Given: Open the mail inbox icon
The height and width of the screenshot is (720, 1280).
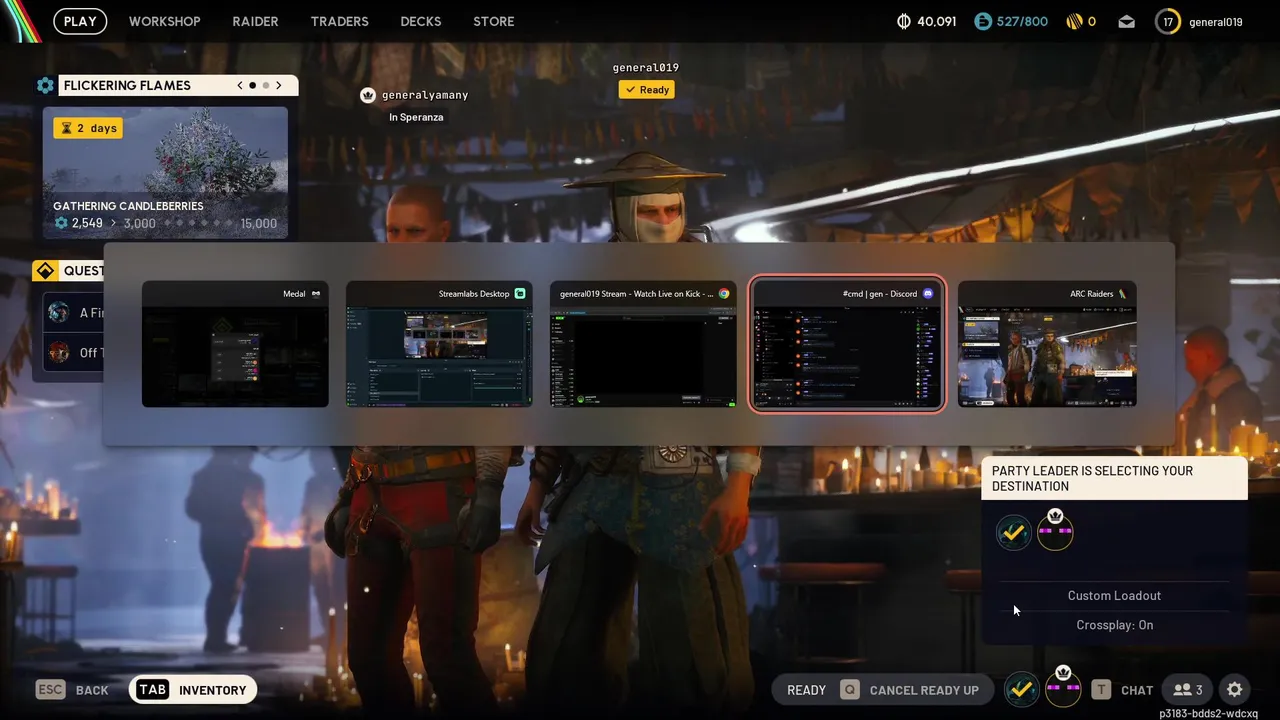Looking at the screenshot, I should [1127, 21].
